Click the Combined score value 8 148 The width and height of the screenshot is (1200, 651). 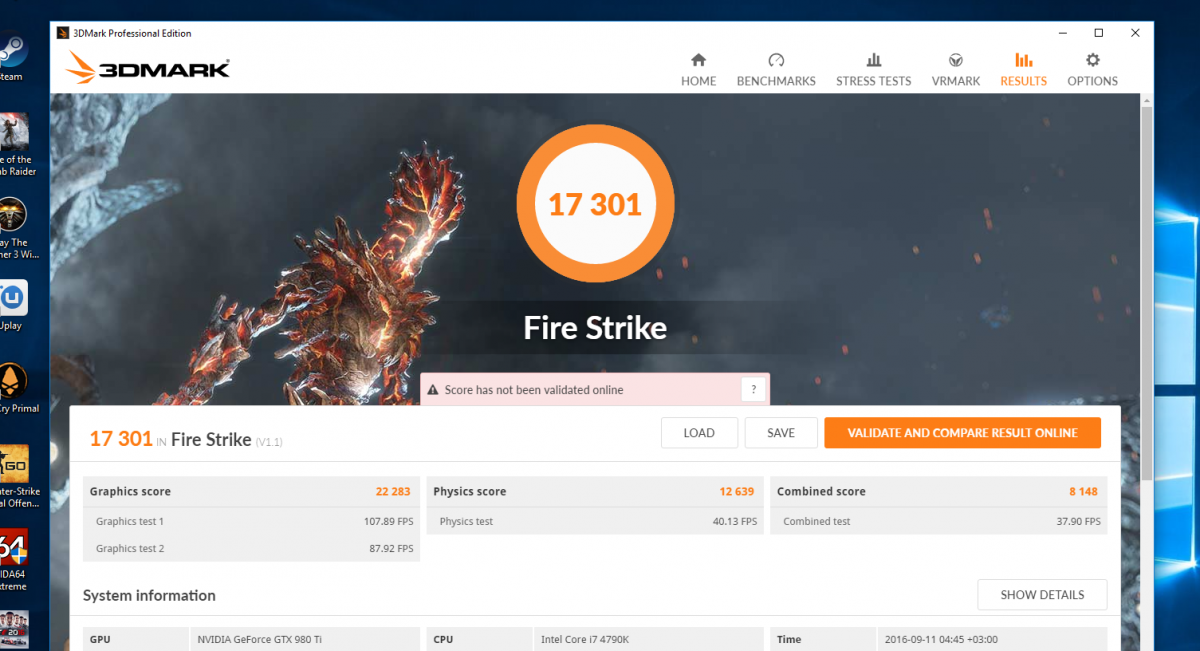pos(1085,491)
